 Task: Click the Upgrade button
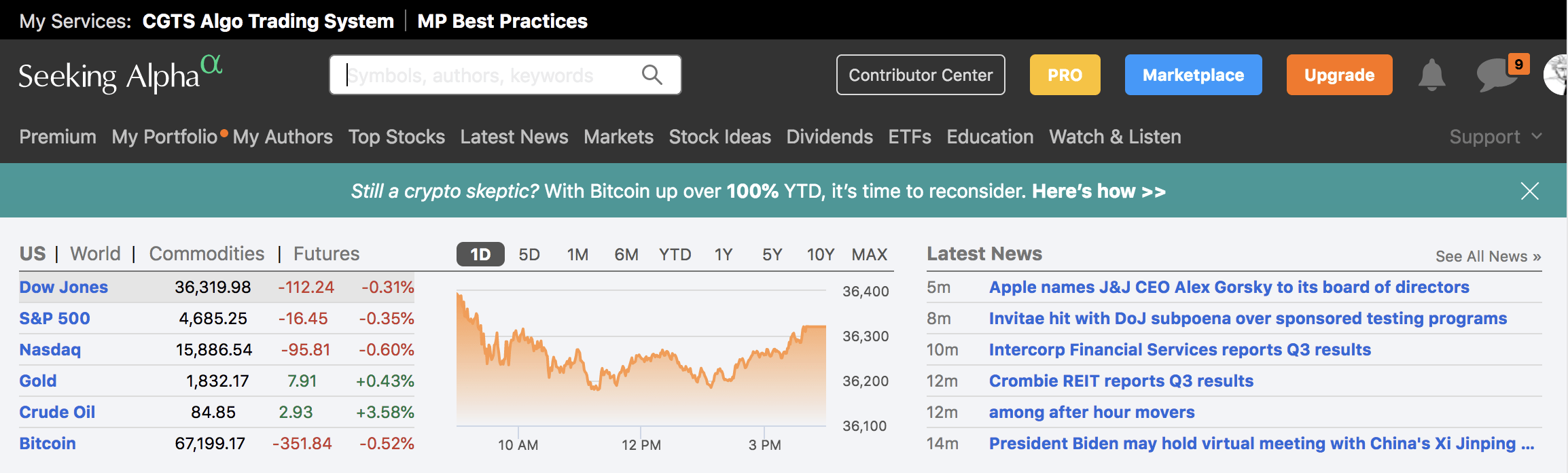[x=1339, y=75]
